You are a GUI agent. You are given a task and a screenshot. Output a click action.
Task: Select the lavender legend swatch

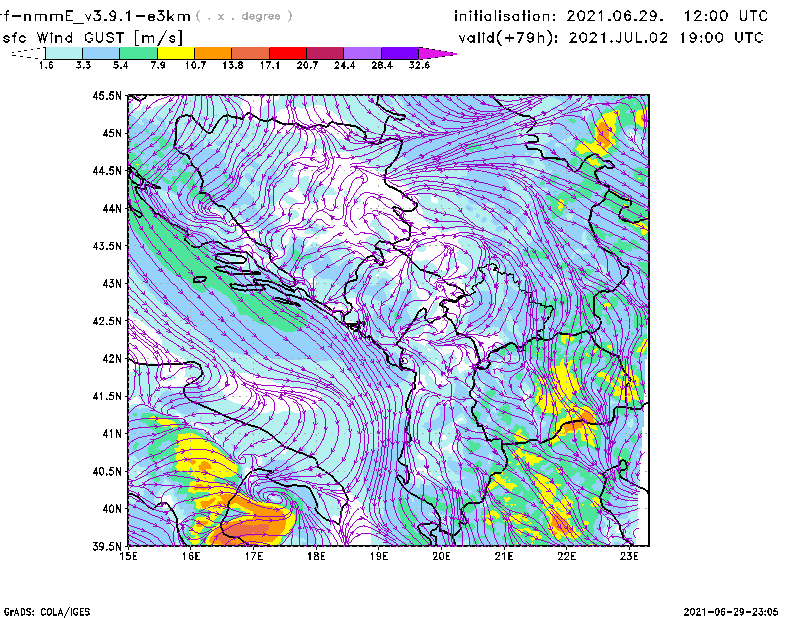coord(363,53)
